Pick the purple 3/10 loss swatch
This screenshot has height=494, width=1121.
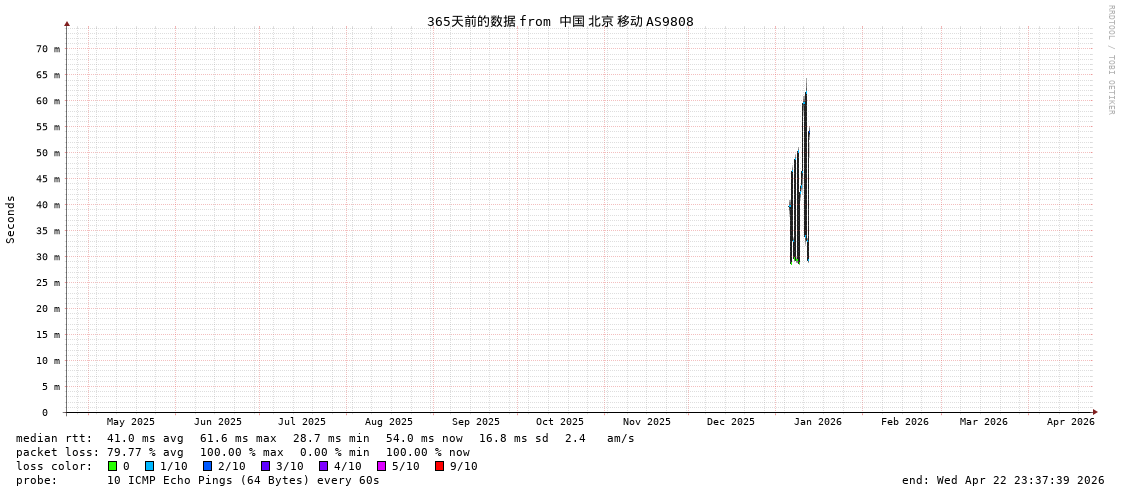(266, 466)
